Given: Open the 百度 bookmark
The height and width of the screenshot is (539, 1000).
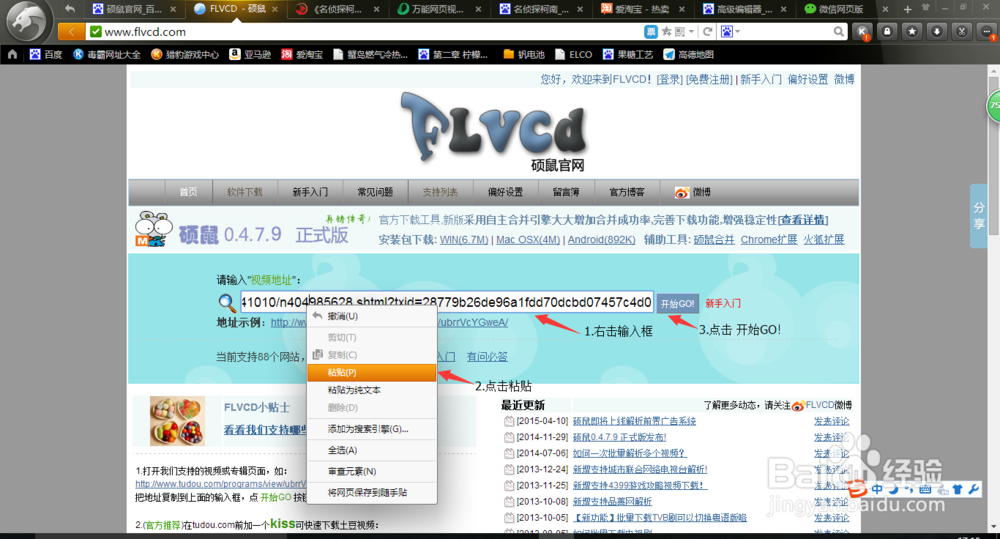Looking at the screenshot, I should tap(46, 54).
